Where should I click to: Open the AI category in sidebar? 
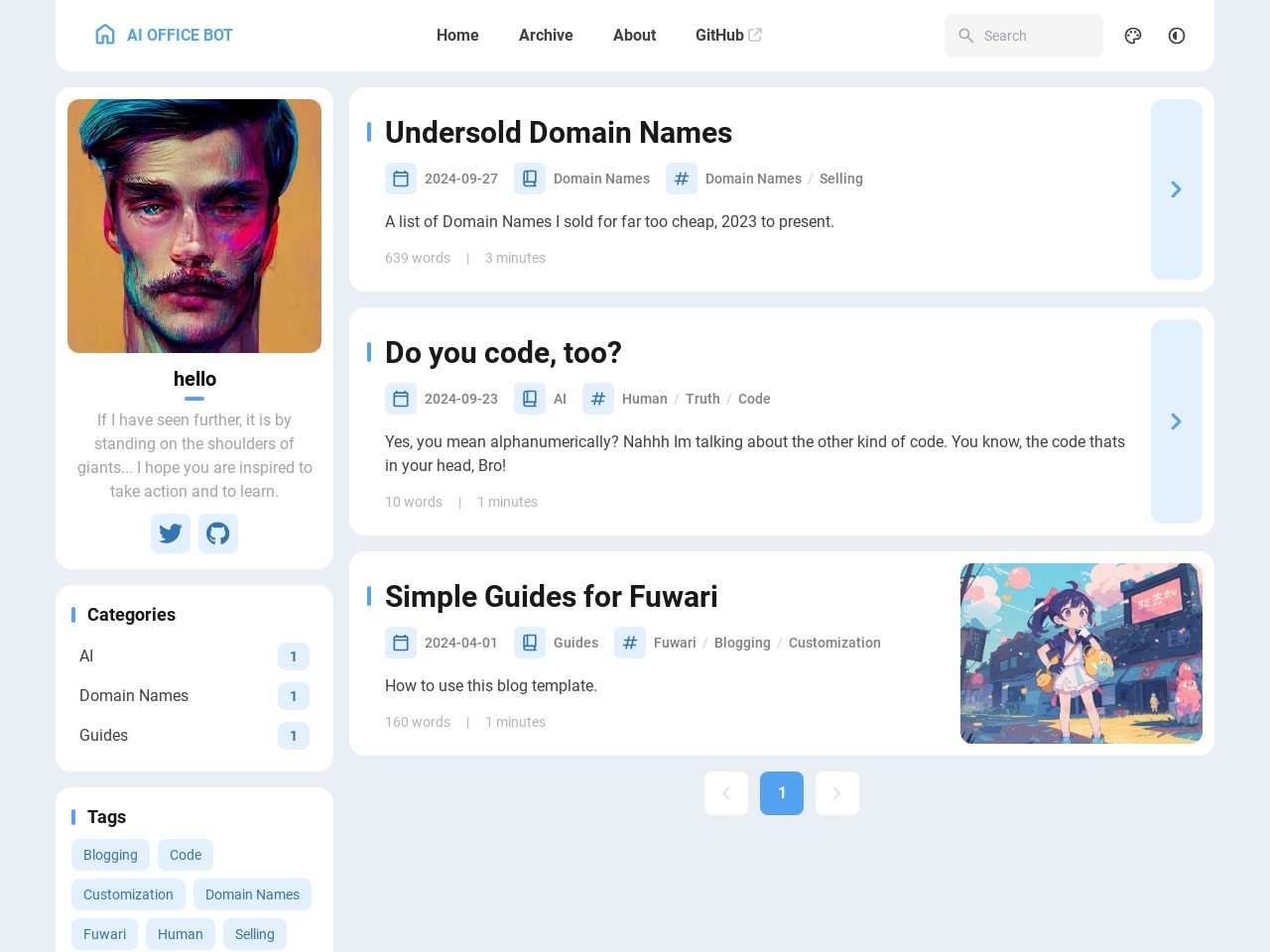pyautogui.click(x=194, y=656)
